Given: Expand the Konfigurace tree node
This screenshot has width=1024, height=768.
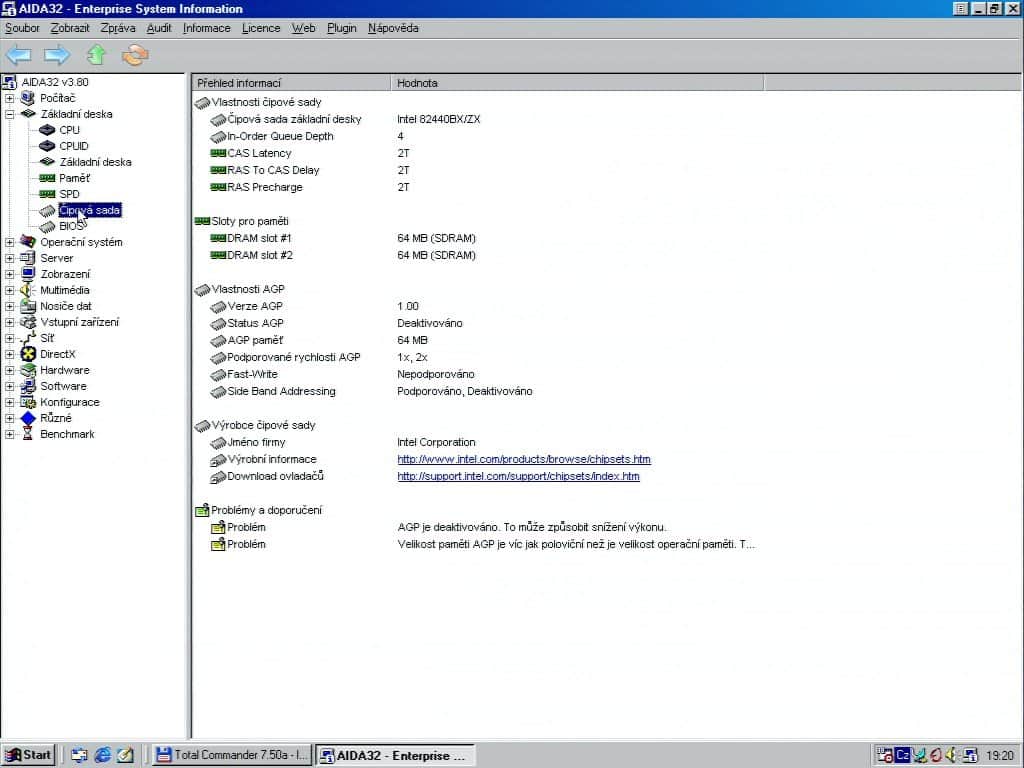Looking at the screenshot, I should 9,402.
